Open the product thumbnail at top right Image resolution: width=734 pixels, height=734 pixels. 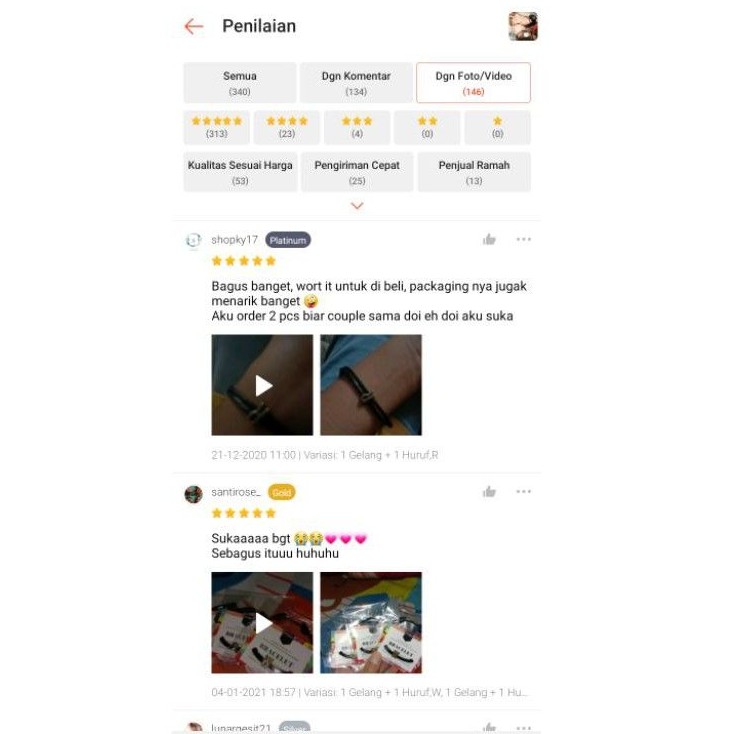pyautogui.click(x=523, y=27)
